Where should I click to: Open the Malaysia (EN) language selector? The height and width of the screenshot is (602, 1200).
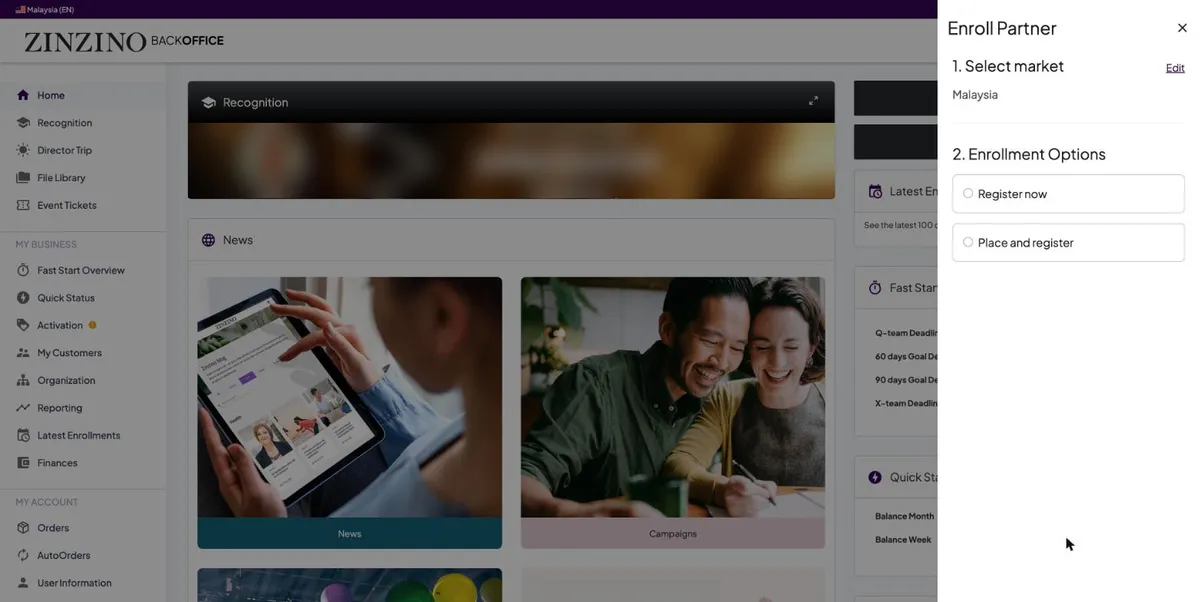45,9
